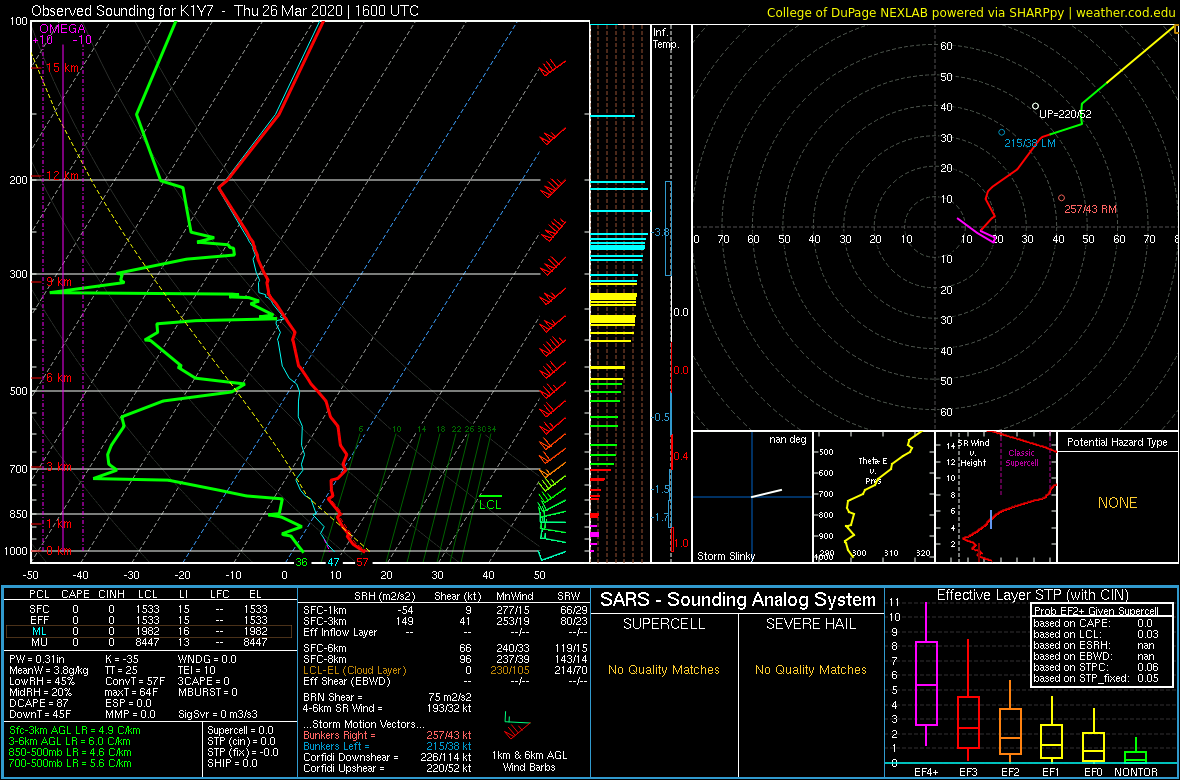
Task: Click the 'SARS - Sounding Analog System' heading
Action: (738, 600)
